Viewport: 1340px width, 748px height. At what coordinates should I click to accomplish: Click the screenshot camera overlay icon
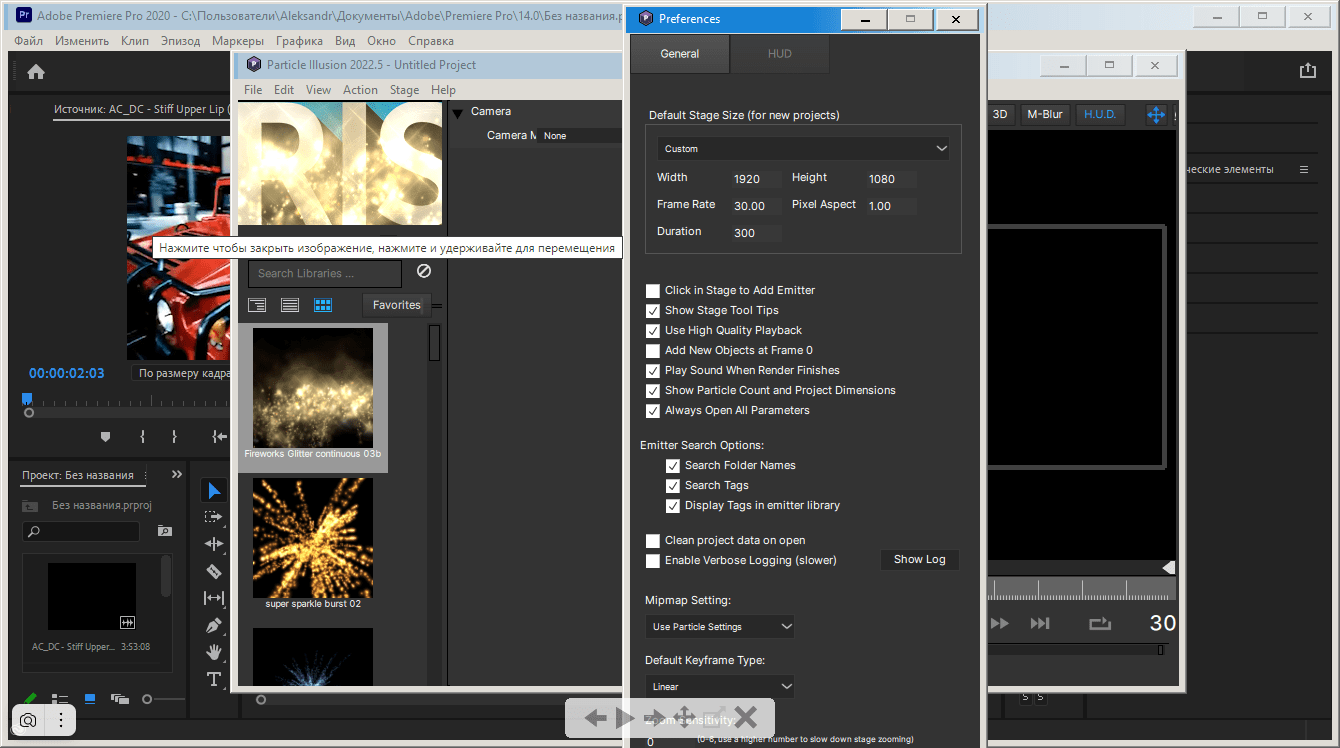28,720
